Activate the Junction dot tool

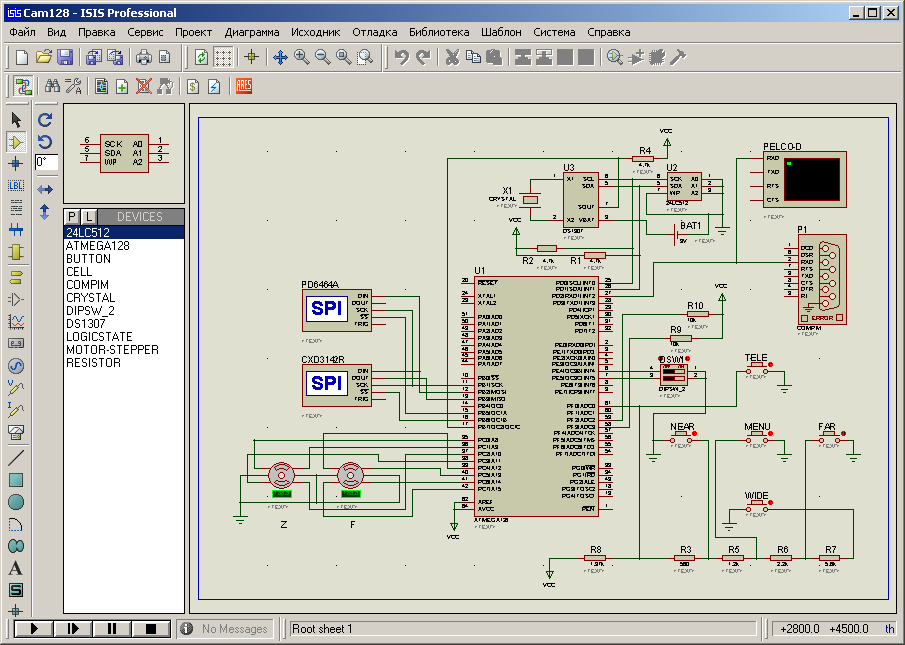pyautogui.click(x=16, y=163)
